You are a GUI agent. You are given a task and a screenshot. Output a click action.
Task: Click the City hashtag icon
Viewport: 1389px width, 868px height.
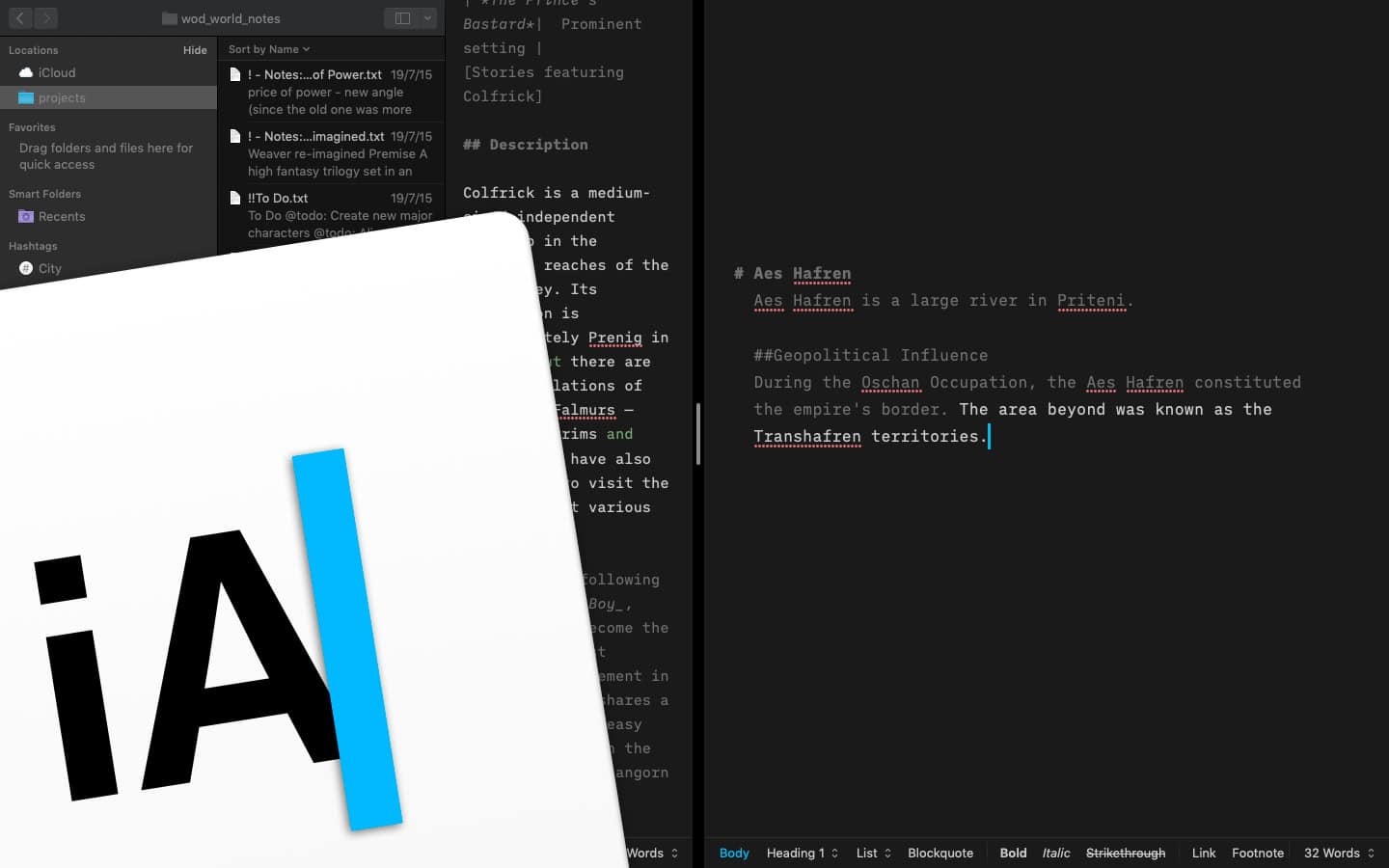click(x=26, y=268)
